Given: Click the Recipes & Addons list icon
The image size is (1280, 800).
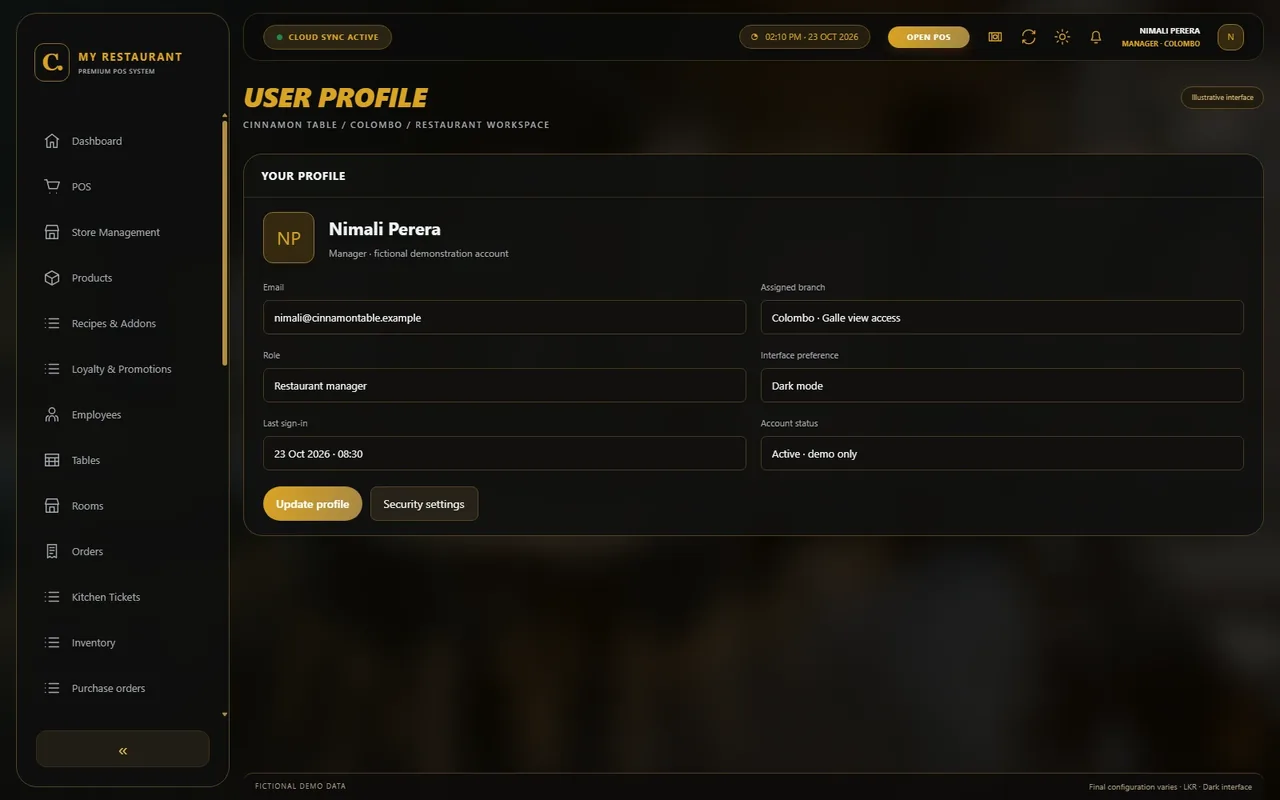Looking at the screenshot, I should click(52, 323).
